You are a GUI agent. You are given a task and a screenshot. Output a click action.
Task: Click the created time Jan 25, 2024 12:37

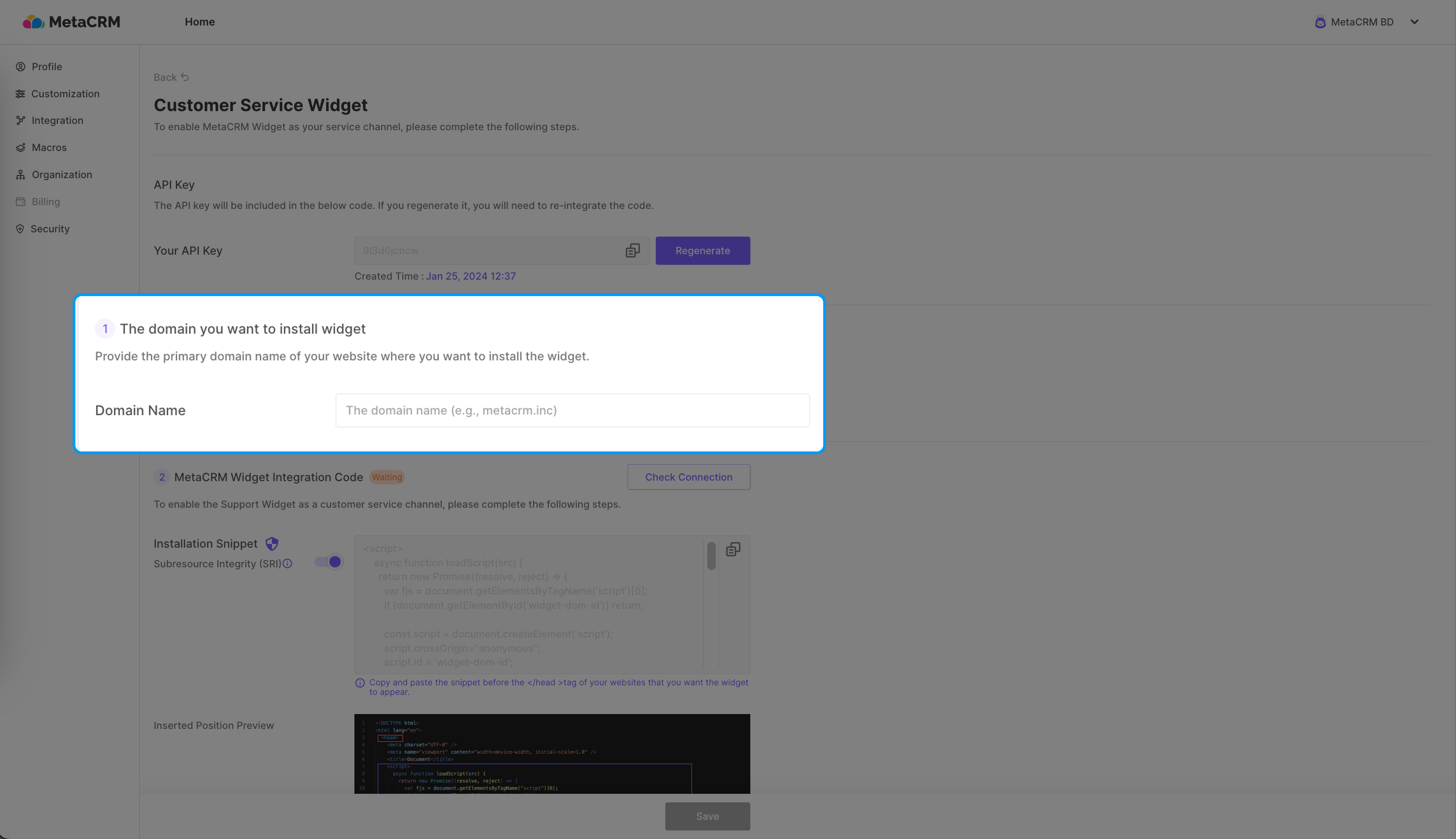[x=470, y=276]
